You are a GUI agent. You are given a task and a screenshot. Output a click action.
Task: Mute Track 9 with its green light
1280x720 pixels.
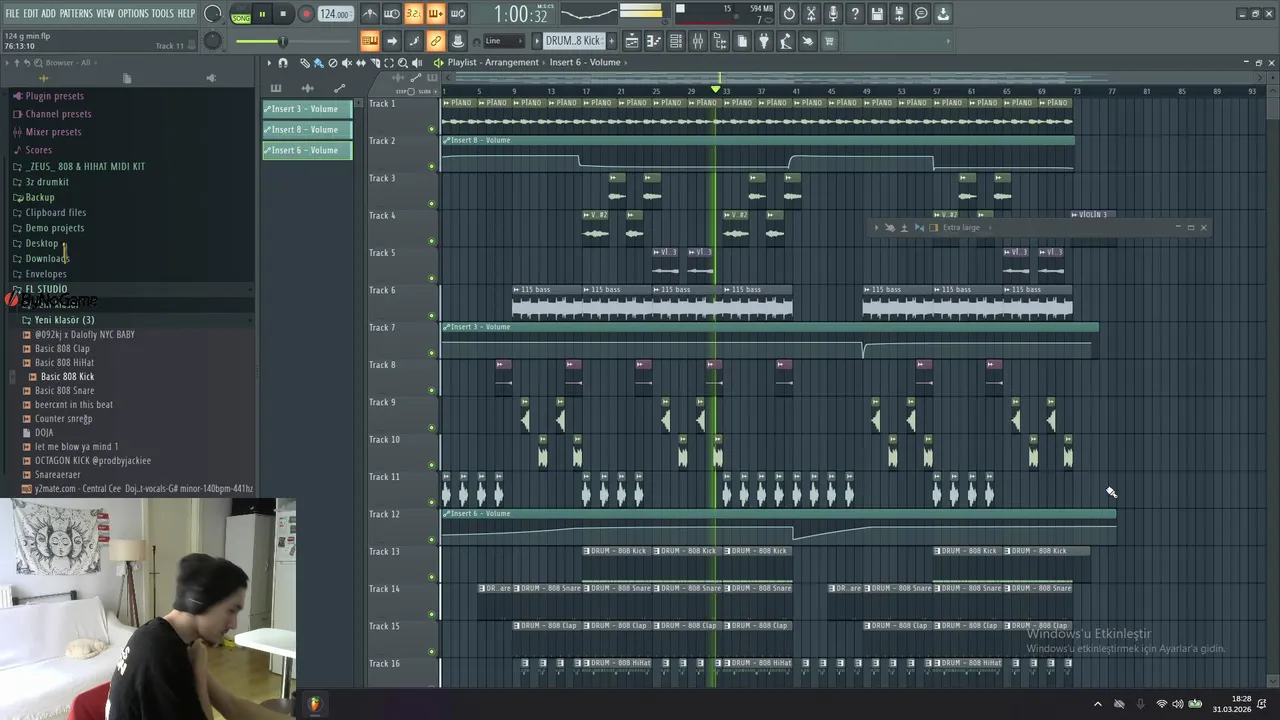432,427
